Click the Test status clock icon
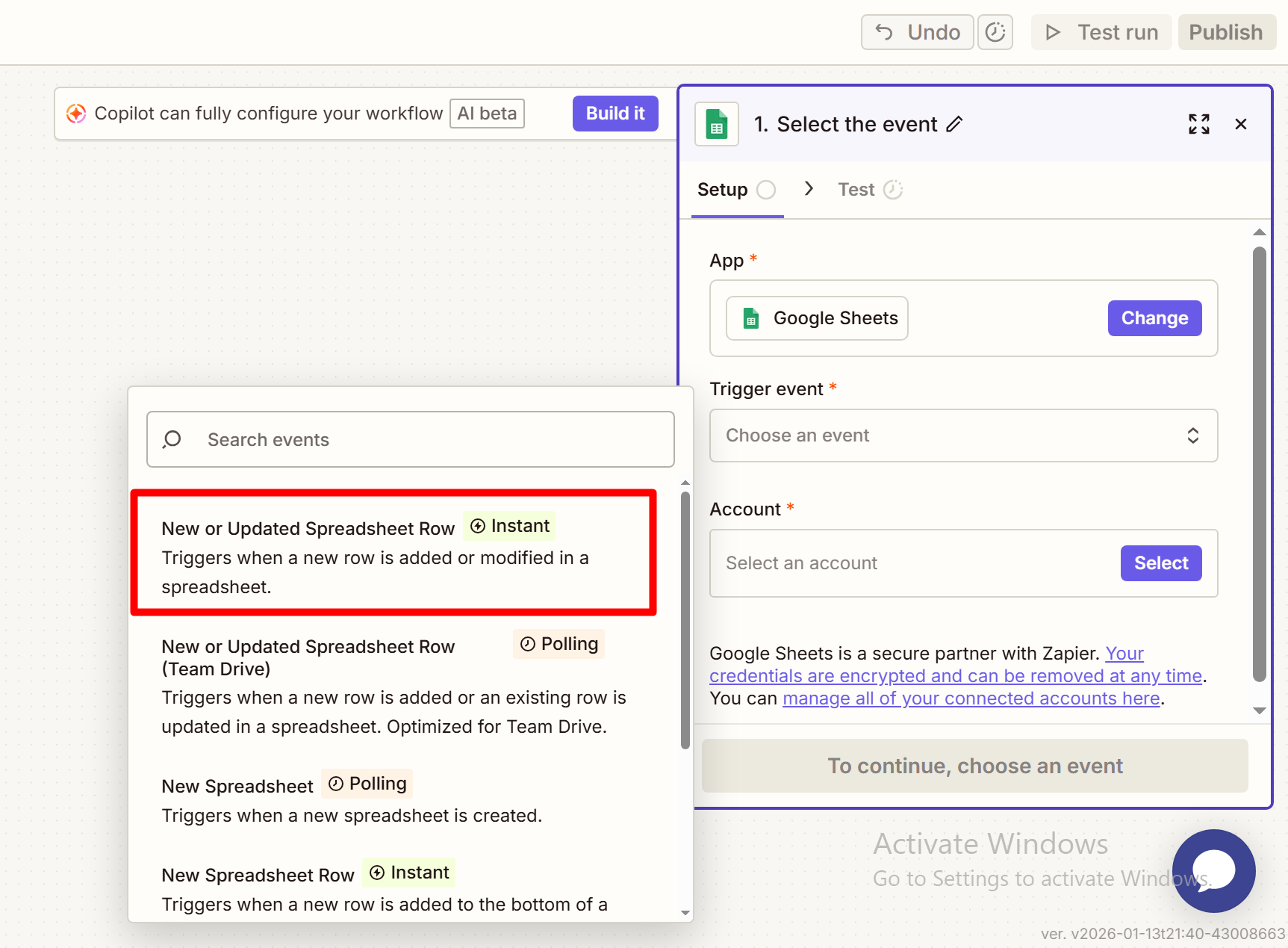The height and width of the screenshot is (948, 1288). [x=893, y=190]
